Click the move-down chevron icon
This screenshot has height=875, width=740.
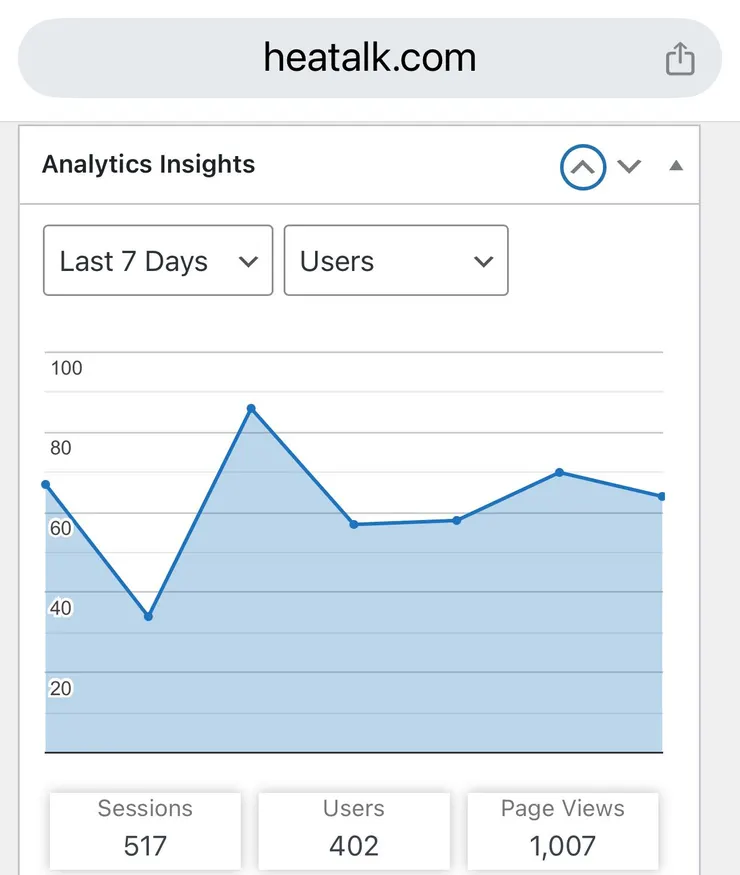[x=629, y=166]
